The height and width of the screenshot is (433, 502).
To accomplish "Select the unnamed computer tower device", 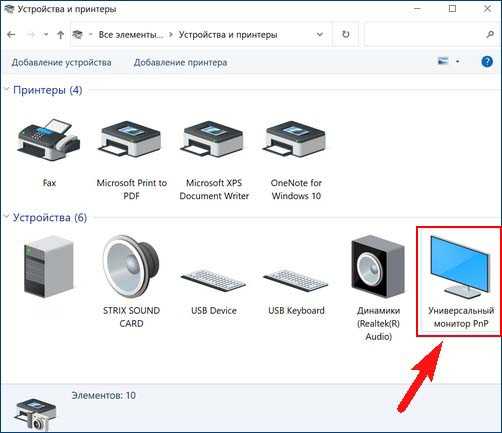I will 49,266.
